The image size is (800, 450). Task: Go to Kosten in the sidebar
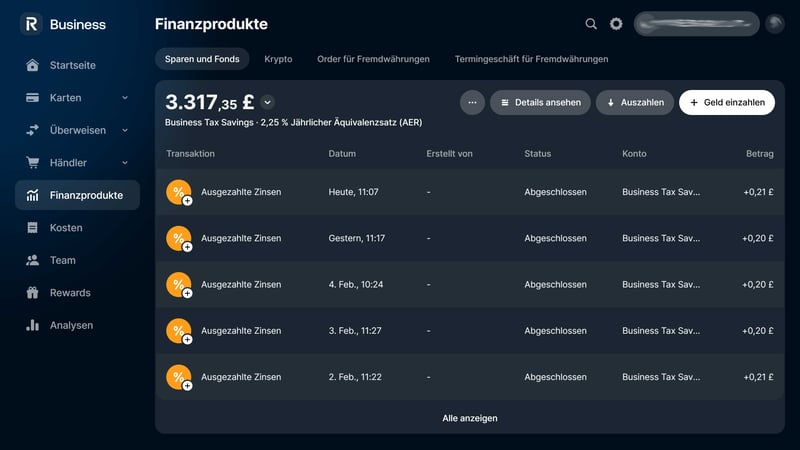pos(66,228)
